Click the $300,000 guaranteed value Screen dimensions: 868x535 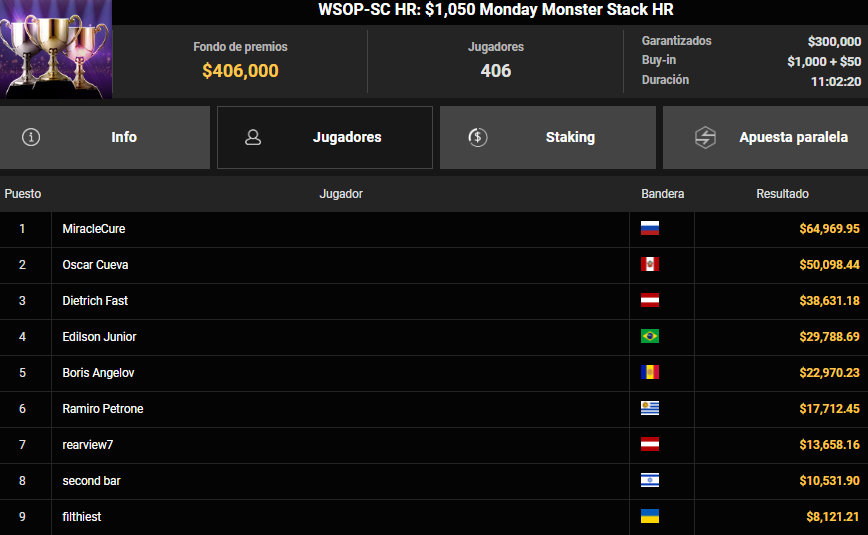pyautogui.click(x=834, y=42)
